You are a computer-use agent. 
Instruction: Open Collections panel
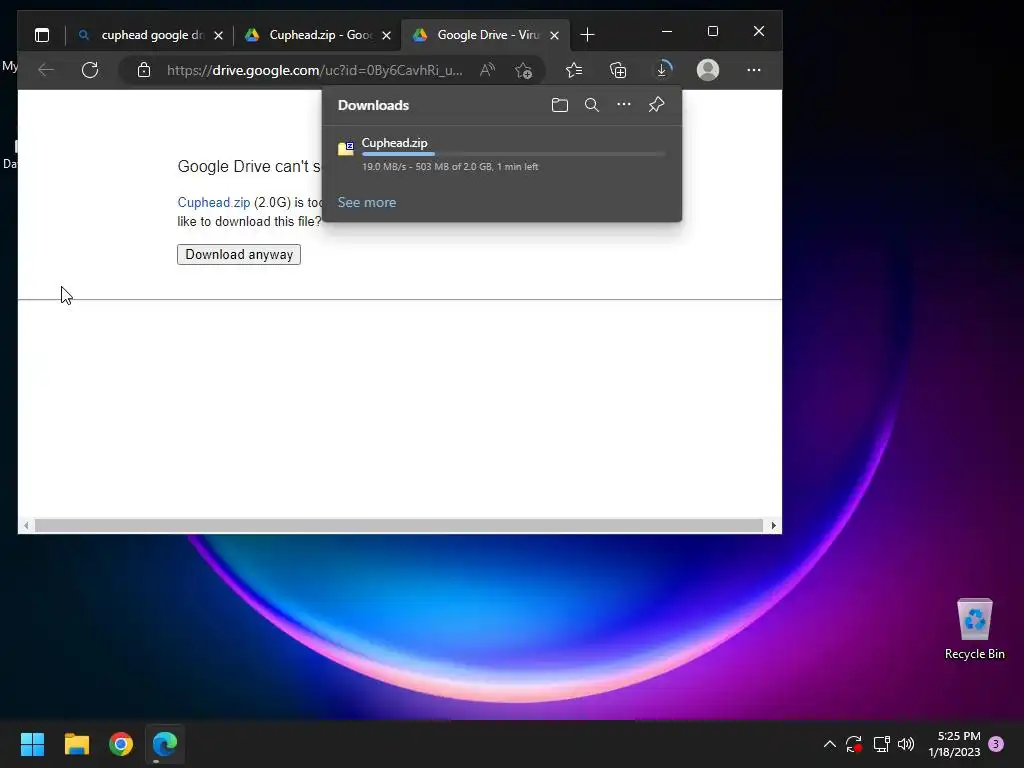(618, 70)
